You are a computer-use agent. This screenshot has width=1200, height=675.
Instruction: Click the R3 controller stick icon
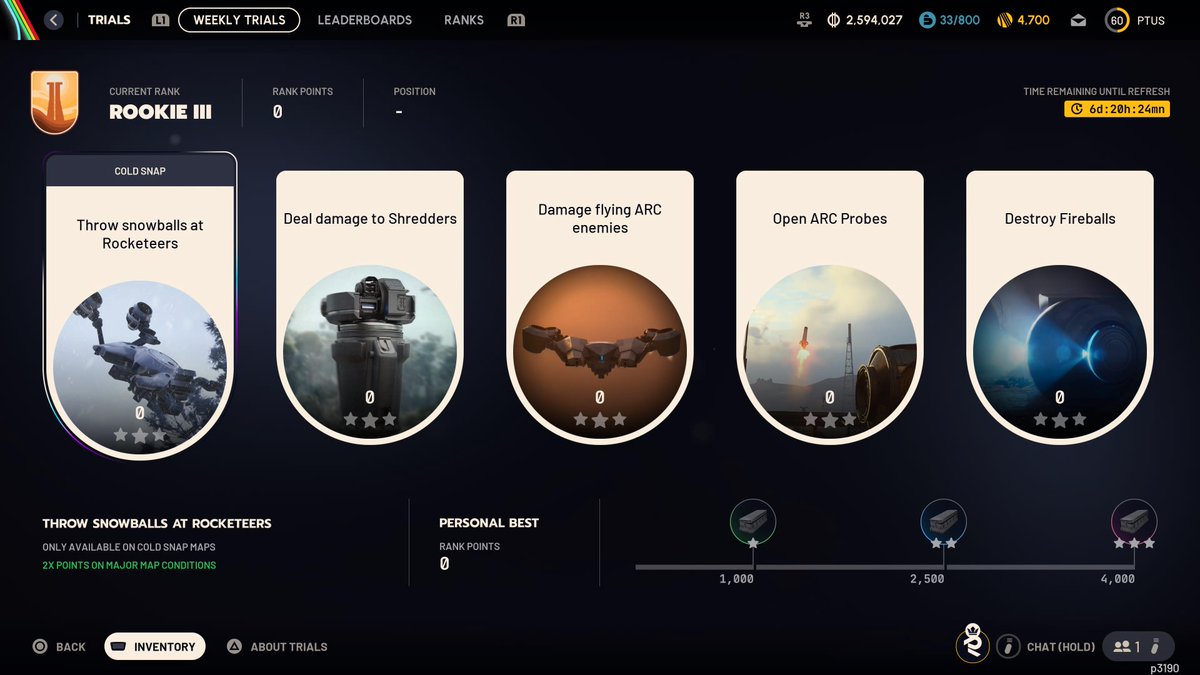click(805, 19)
